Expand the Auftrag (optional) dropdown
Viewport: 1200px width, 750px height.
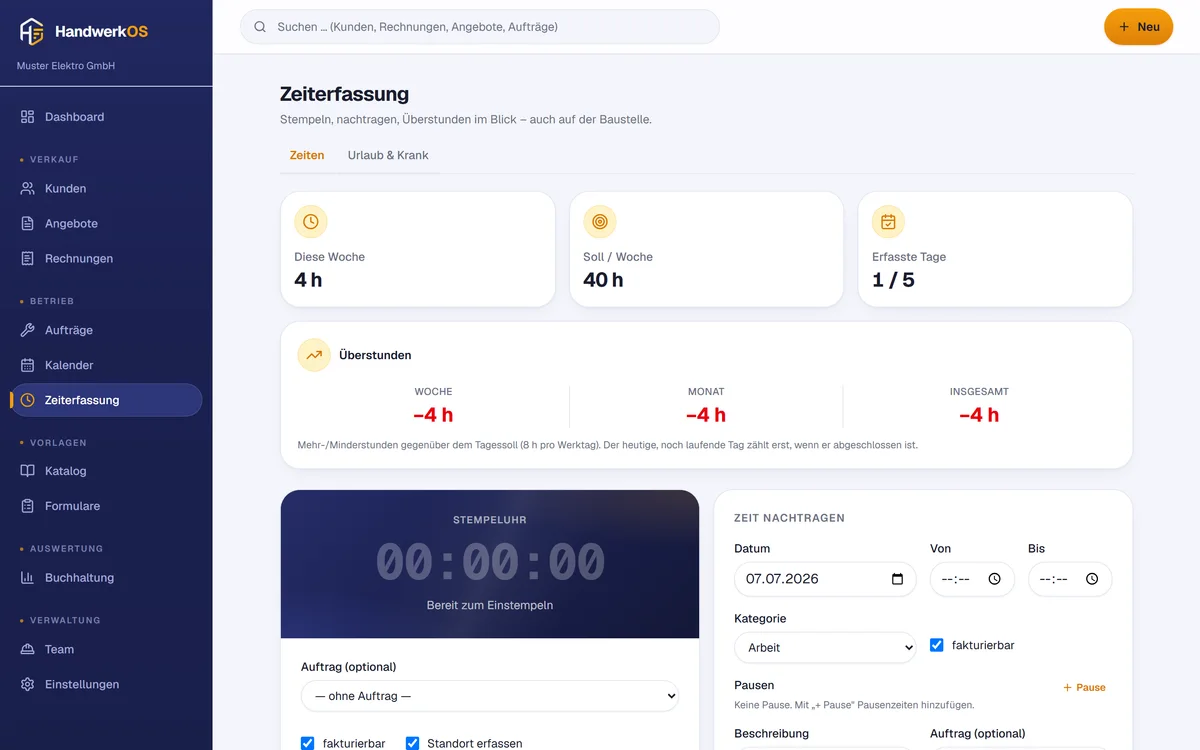[x=490, y=696]
